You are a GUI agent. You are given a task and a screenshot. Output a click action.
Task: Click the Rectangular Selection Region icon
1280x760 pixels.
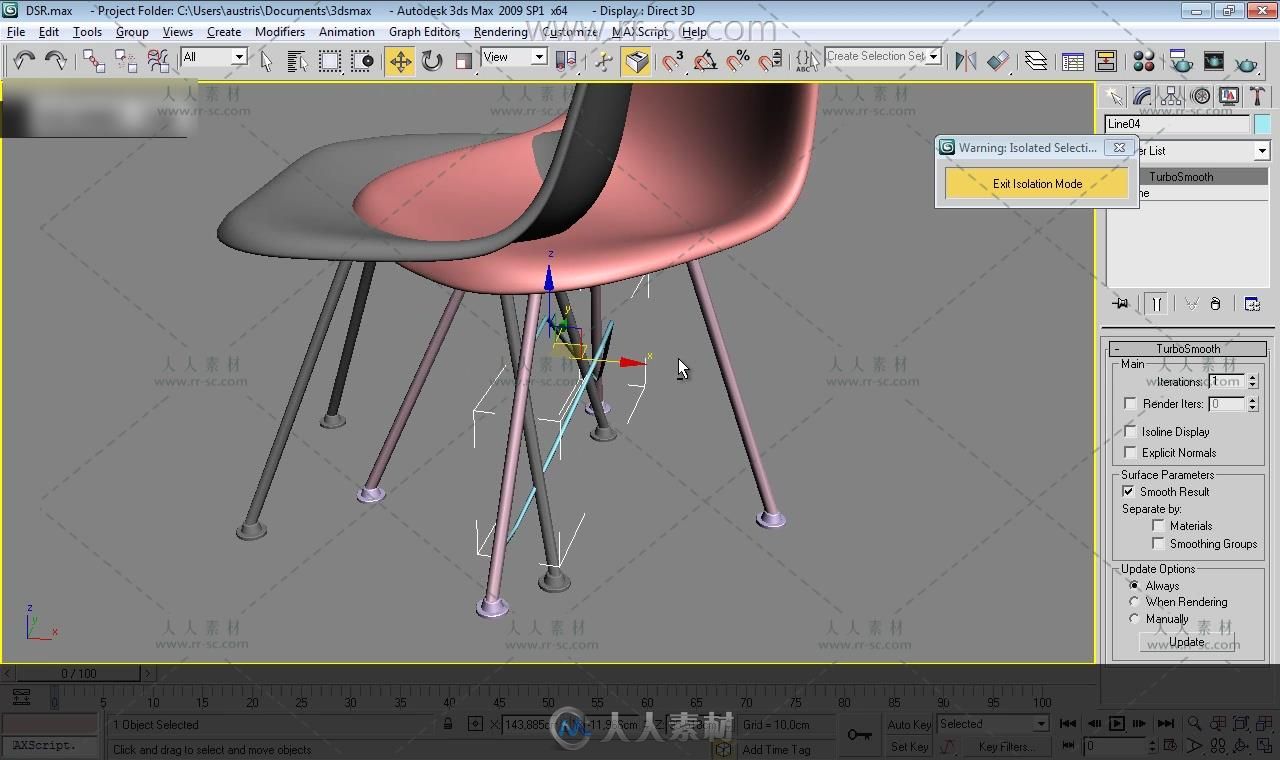[330, 61]
